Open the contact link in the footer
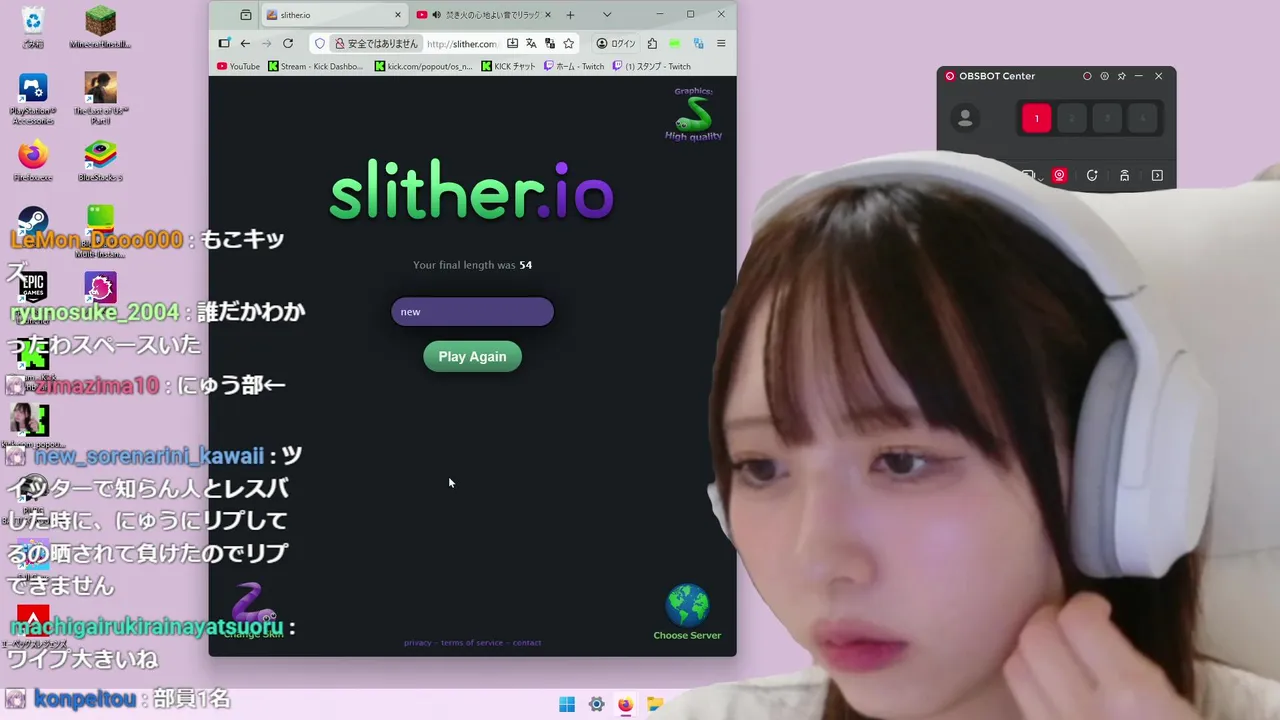Screen dimensions: 1280x720 pos(527,643)
